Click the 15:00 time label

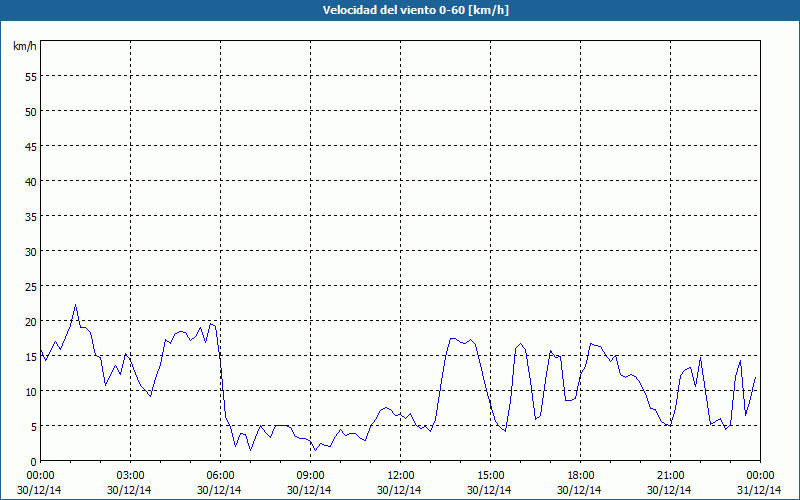click(x=490, y=476)
